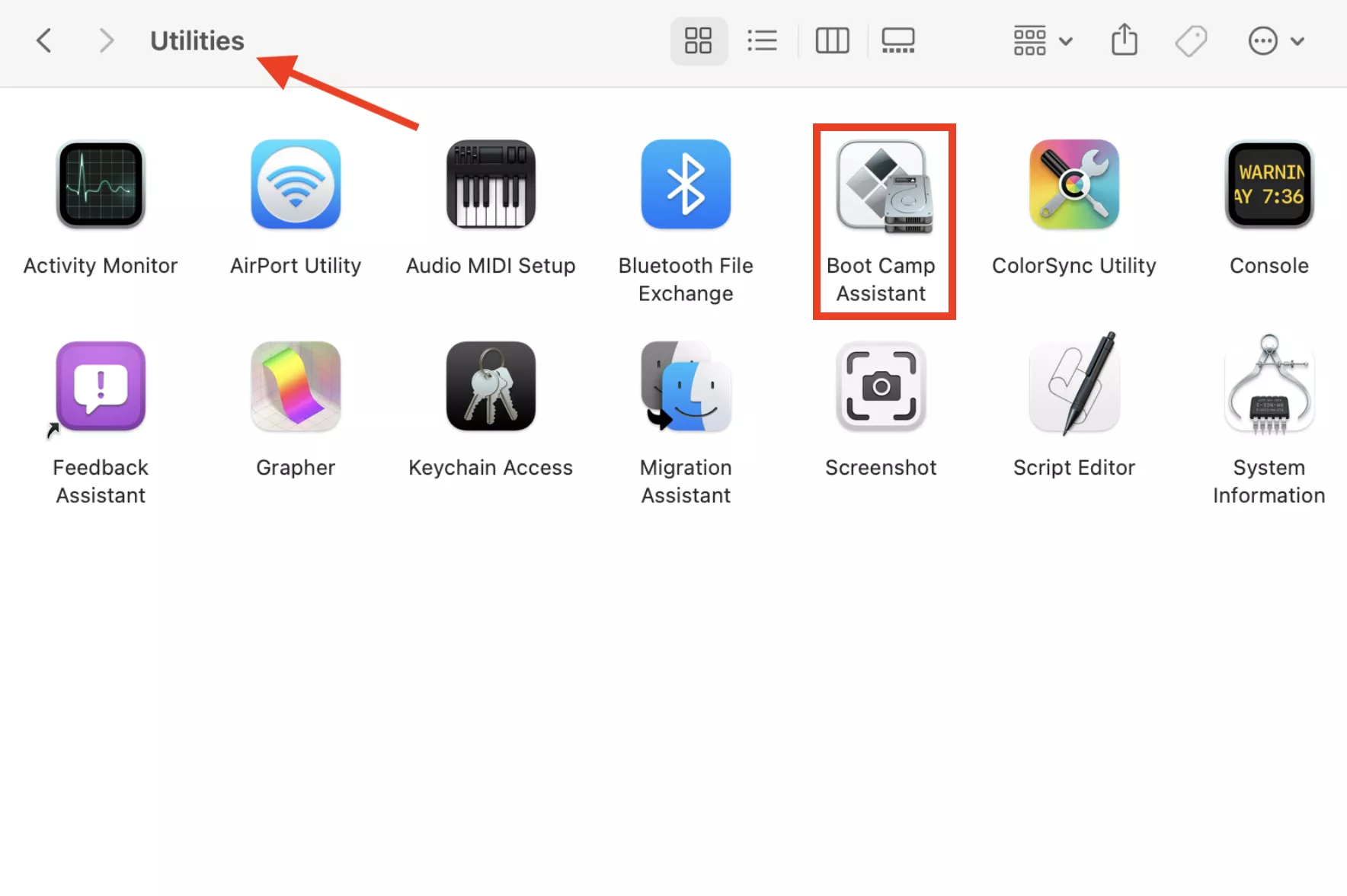Viewport: 1347px width, 896px height.
Task: Click the 'Migration Assistant' label
Action: [x=686, y=482]
